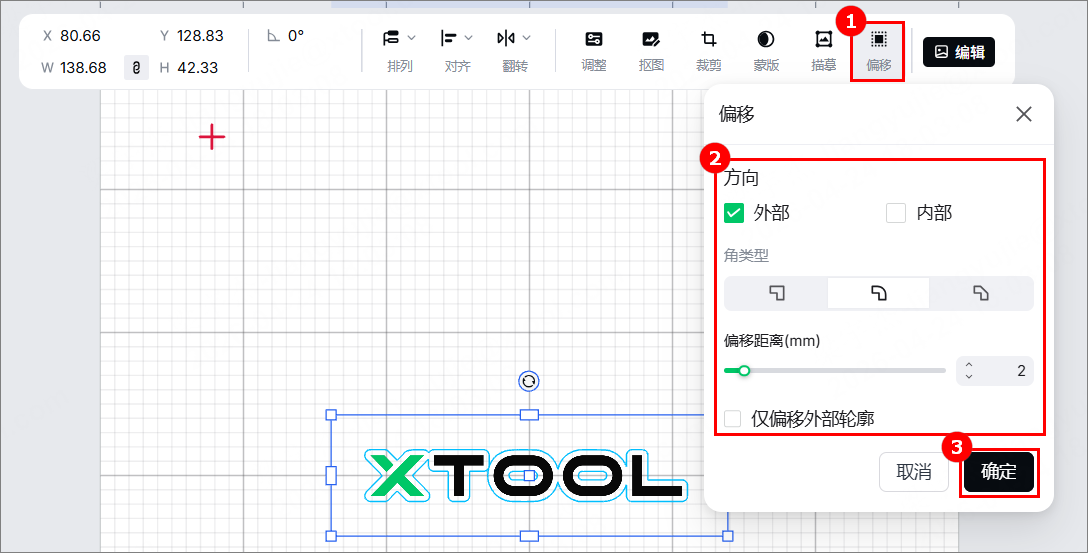
Task: Select the 描摹 trace tool
Action: [x=823, y=51]
